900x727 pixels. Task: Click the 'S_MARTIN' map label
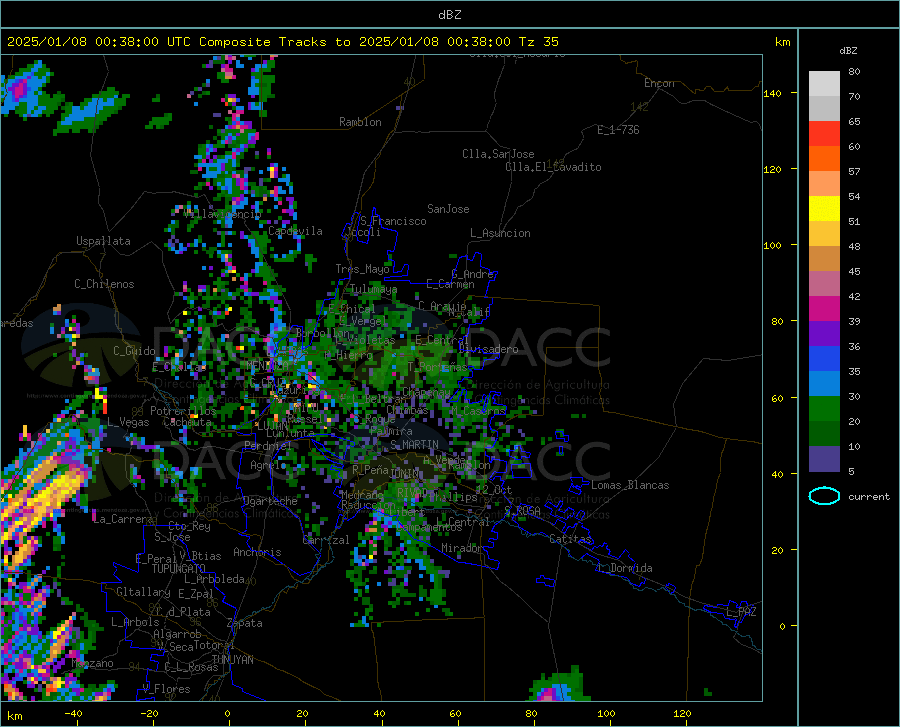(x=414, y=445)
